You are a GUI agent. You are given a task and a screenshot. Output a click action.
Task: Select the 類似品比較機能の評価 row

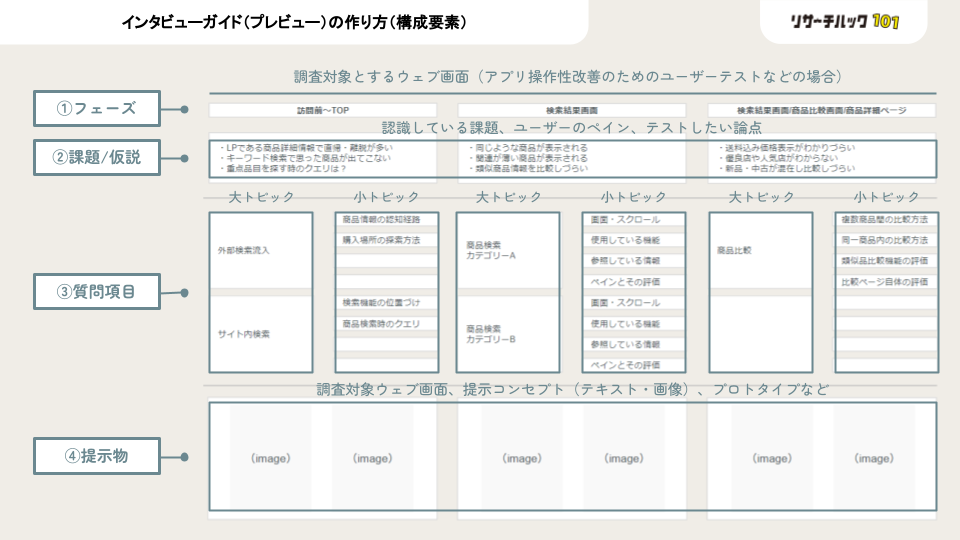pos(887,261)
